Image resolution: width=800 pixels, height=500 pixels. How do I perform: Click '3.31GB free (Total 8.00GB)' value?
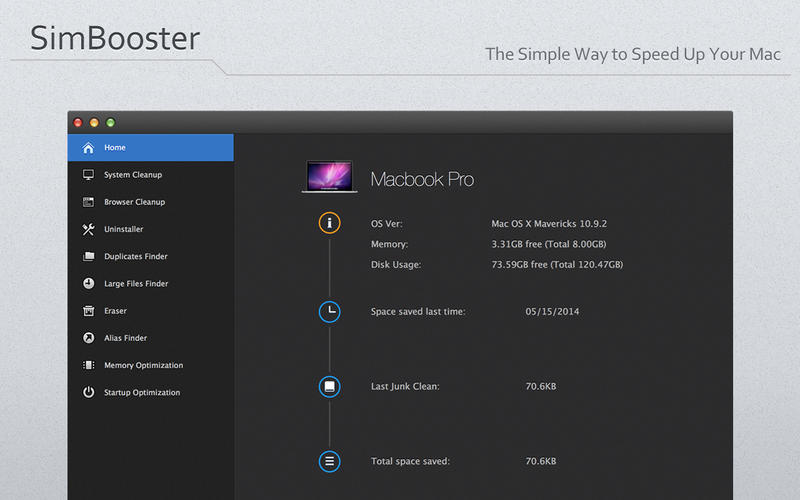pos(549,244)
